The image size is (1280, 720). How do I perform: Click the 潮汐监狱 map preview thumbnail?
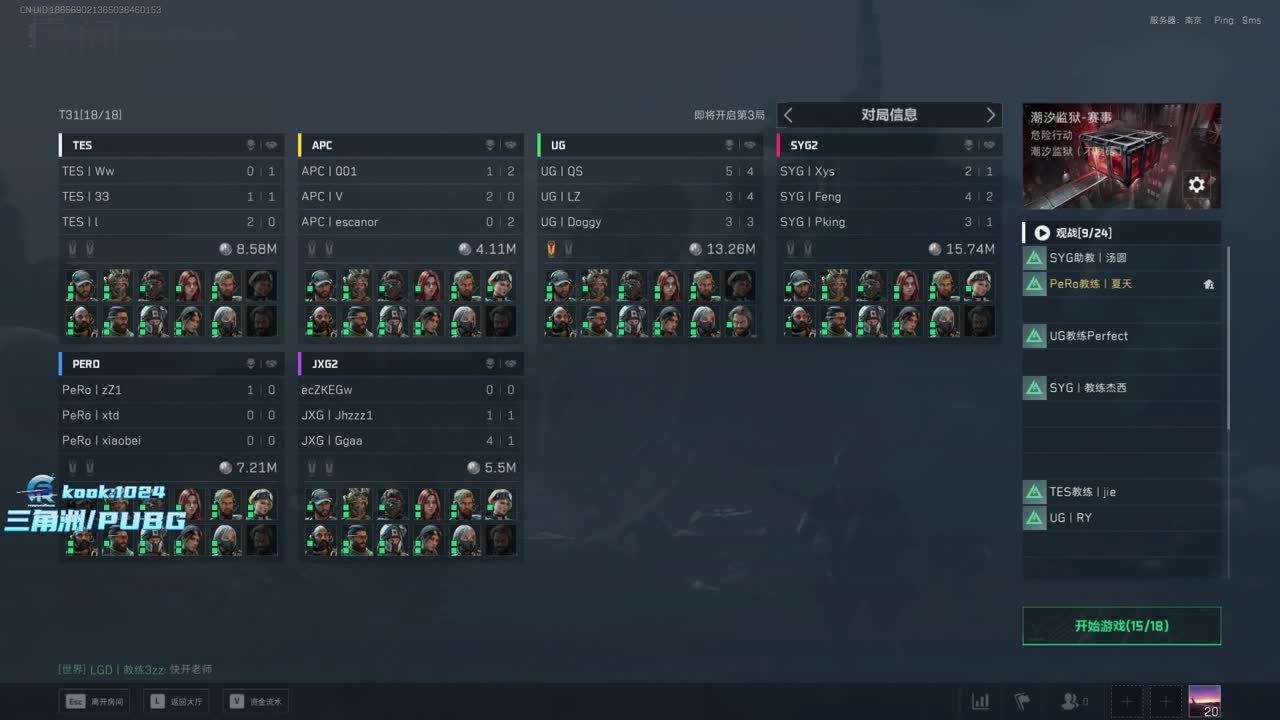click(x=1121, y=156)
